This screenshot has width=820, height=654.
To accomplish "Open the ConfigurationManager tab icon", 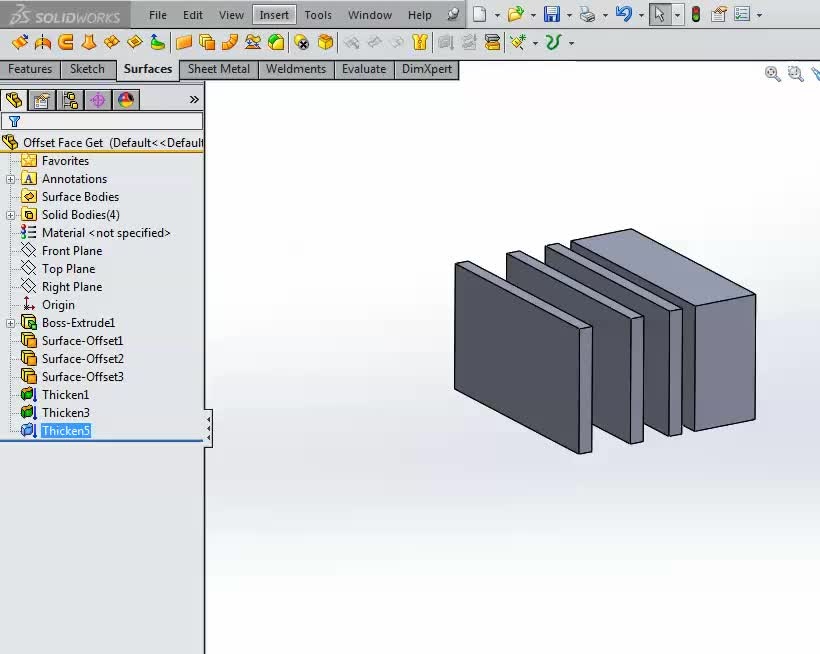I will tap(69, 100).
